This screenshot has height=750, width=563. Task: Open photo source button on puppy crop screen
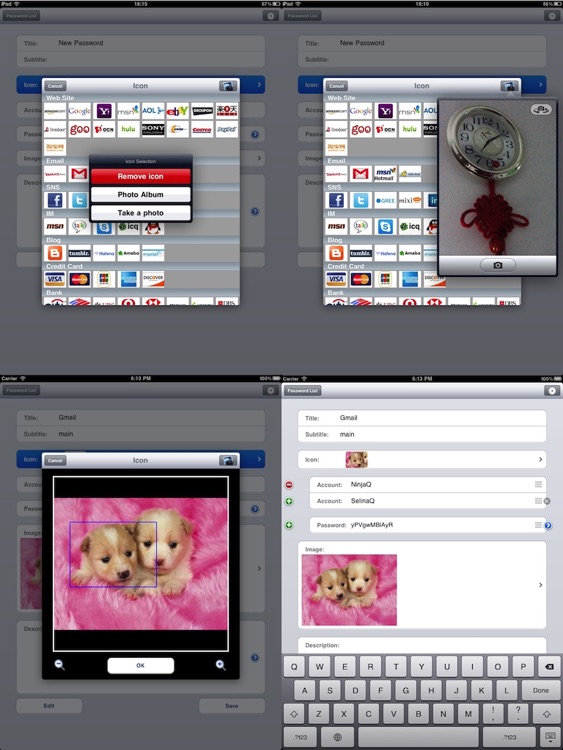228,460
